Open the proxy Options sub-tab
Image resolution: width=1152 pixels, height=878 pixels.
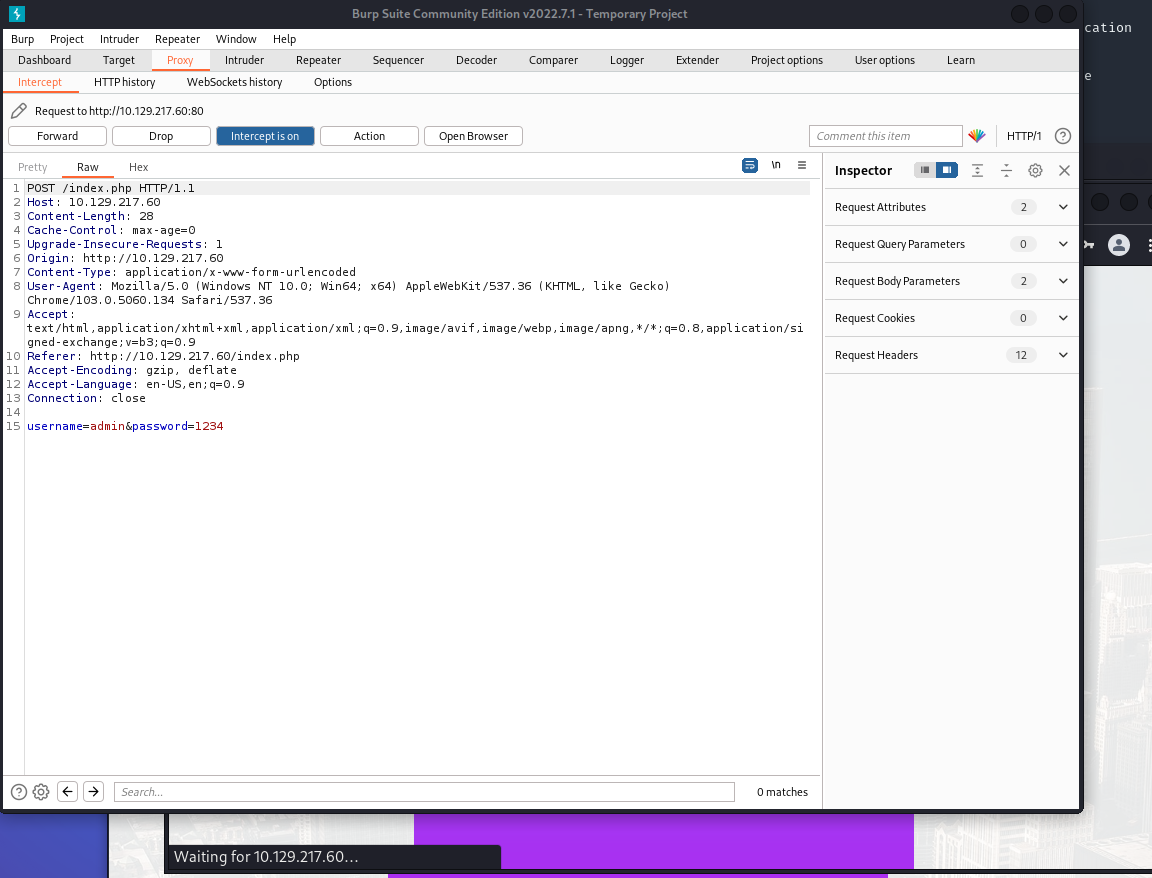click(x=333, y=82)
